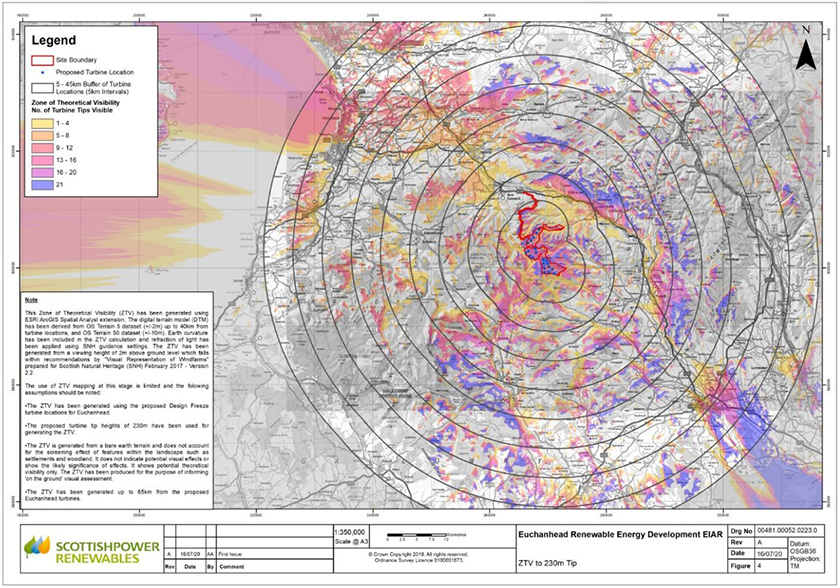Screen dimensions: 840x588
Task: Click the '13 - 16' legend label
Action: (66, 160)
